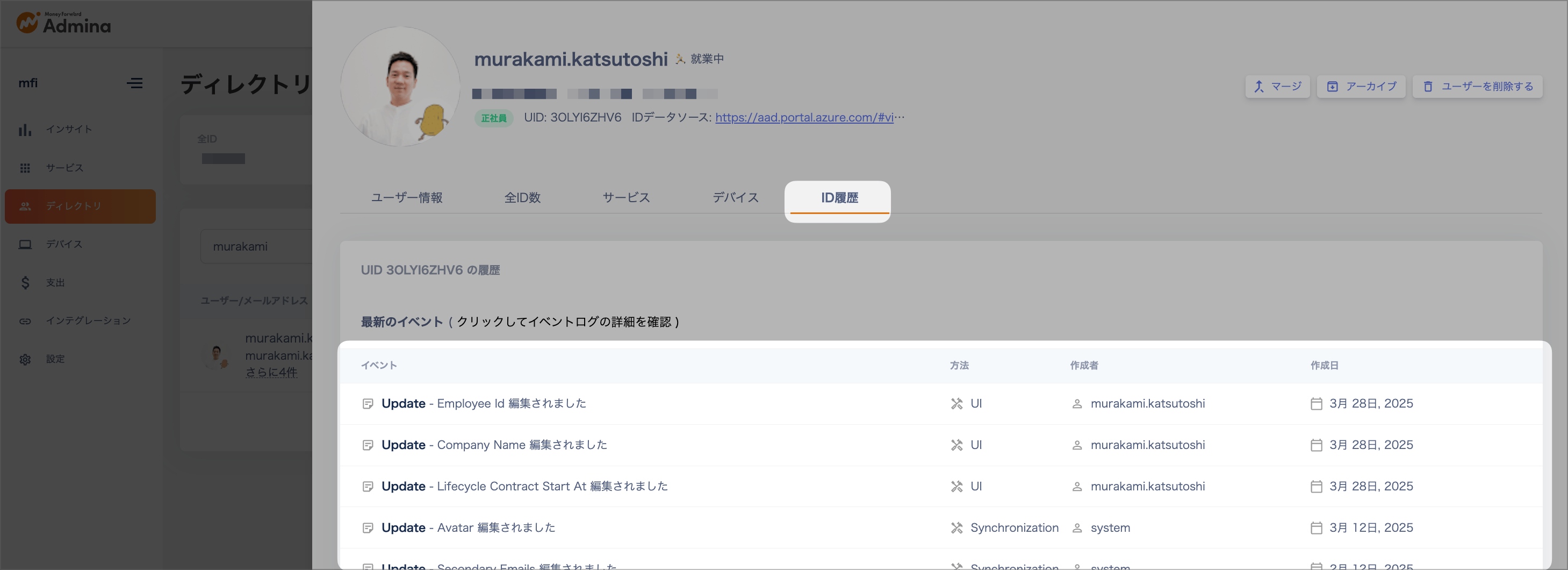Click the 就業中 status label
1568x570 pixels.
(x=707, y=59)
